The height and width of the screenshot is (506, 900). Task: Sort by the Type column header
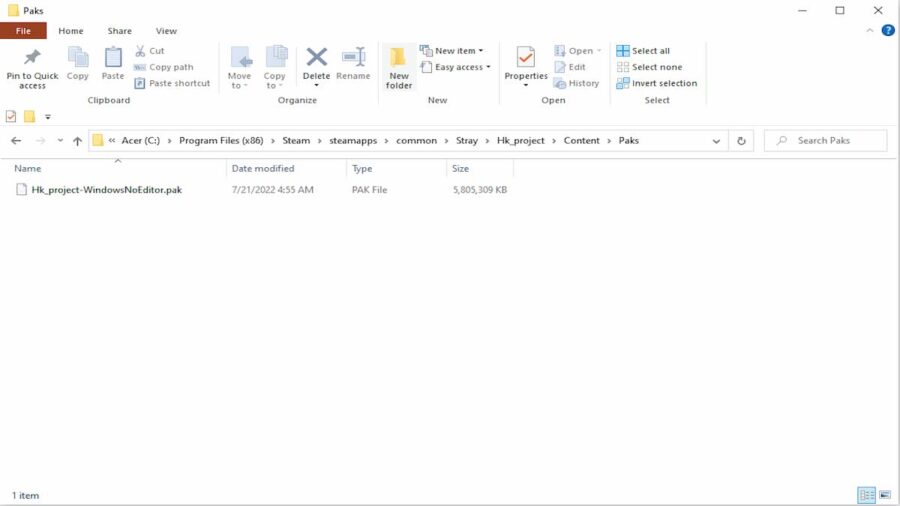tap(362, 169)
